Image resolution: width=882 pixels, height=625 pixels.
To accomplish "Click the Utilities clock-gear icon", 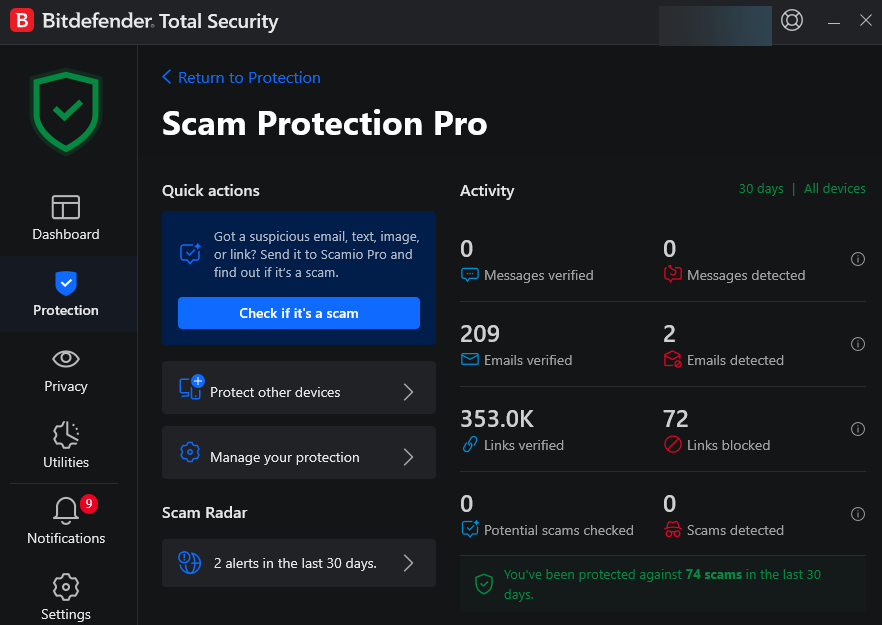I will [66, 435].
